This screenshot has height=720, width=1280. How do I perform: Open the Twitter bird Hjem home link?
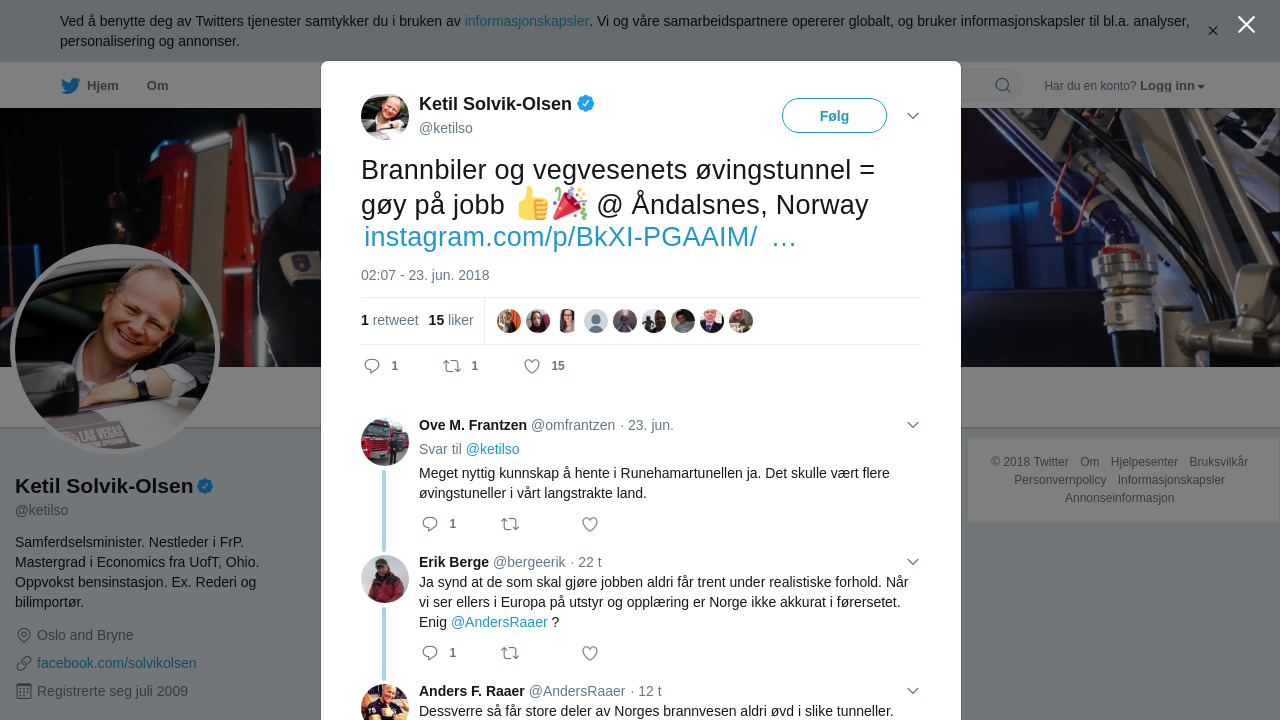[90, 86]
